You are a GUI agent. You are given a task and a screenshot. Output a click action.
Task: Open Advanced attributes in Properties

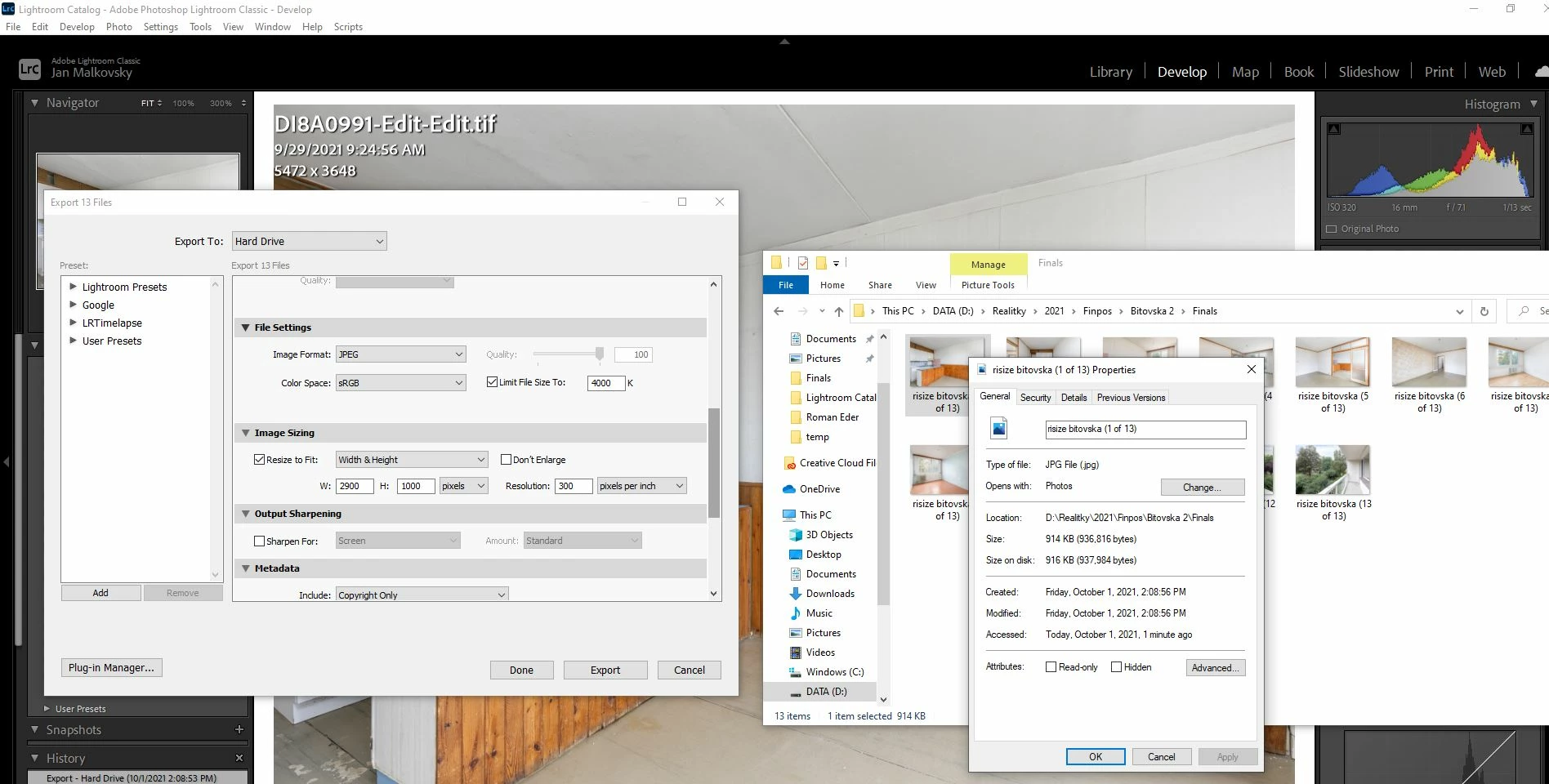tap(1216, 667)
